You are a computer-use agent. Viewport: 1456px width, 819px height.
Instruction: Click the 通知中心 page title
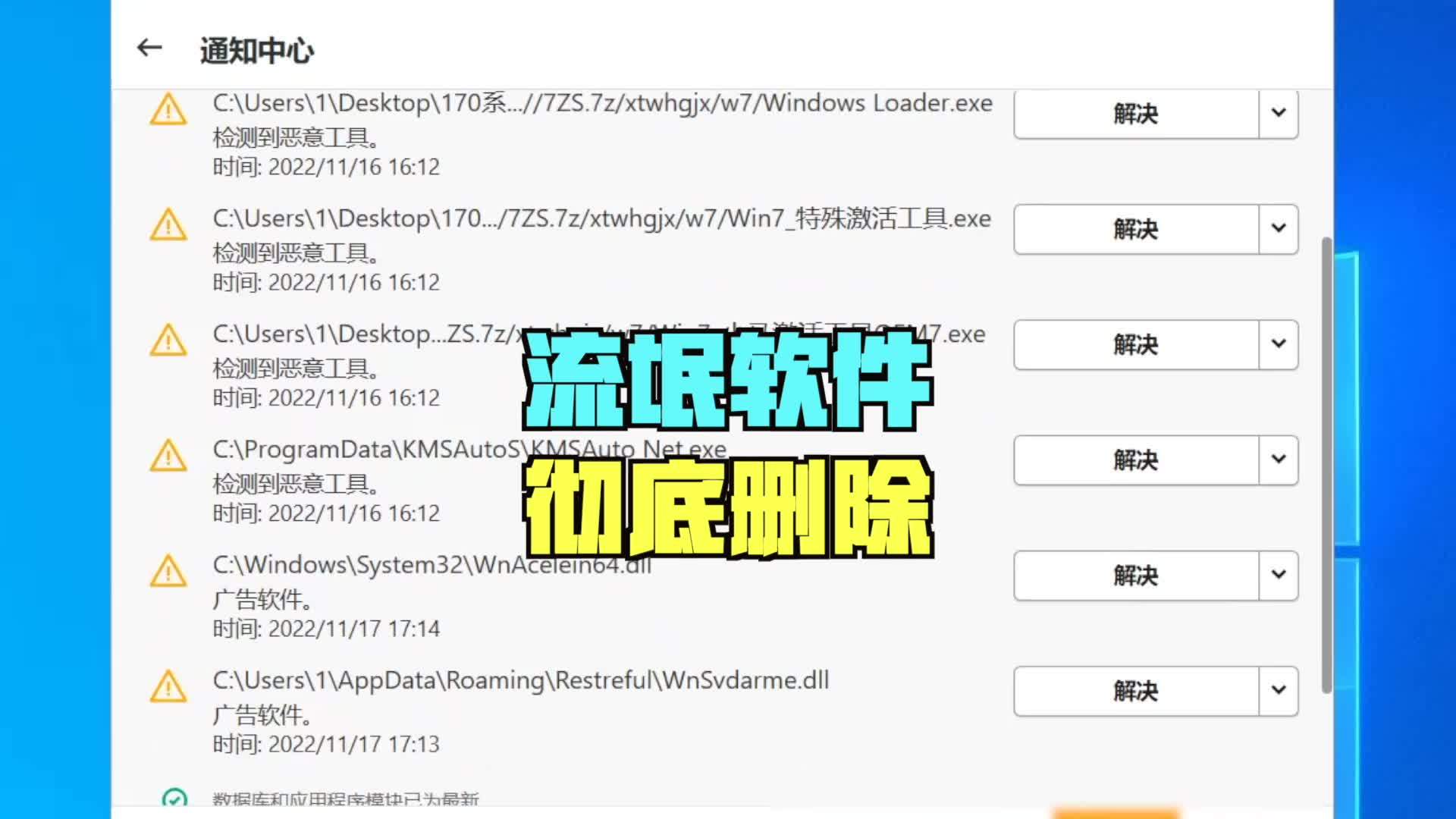[x=256, y=51]
